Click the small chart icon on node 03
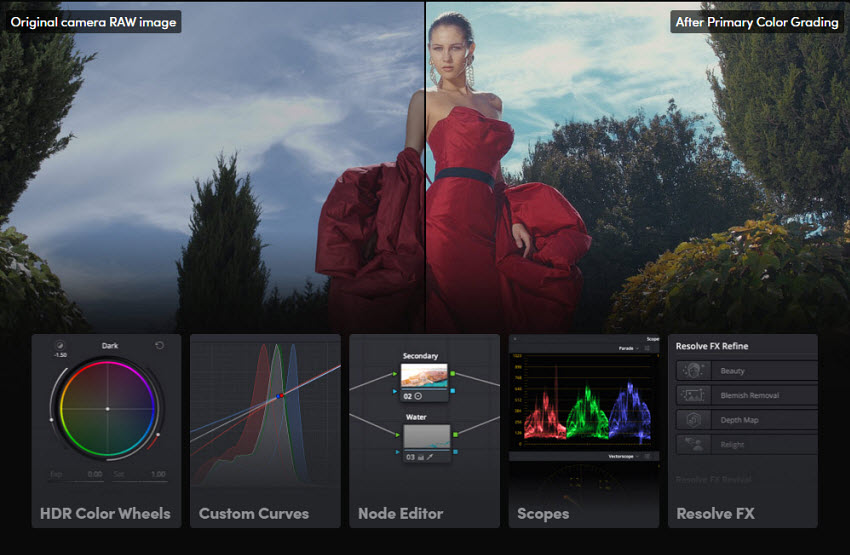 pos(420,457)
